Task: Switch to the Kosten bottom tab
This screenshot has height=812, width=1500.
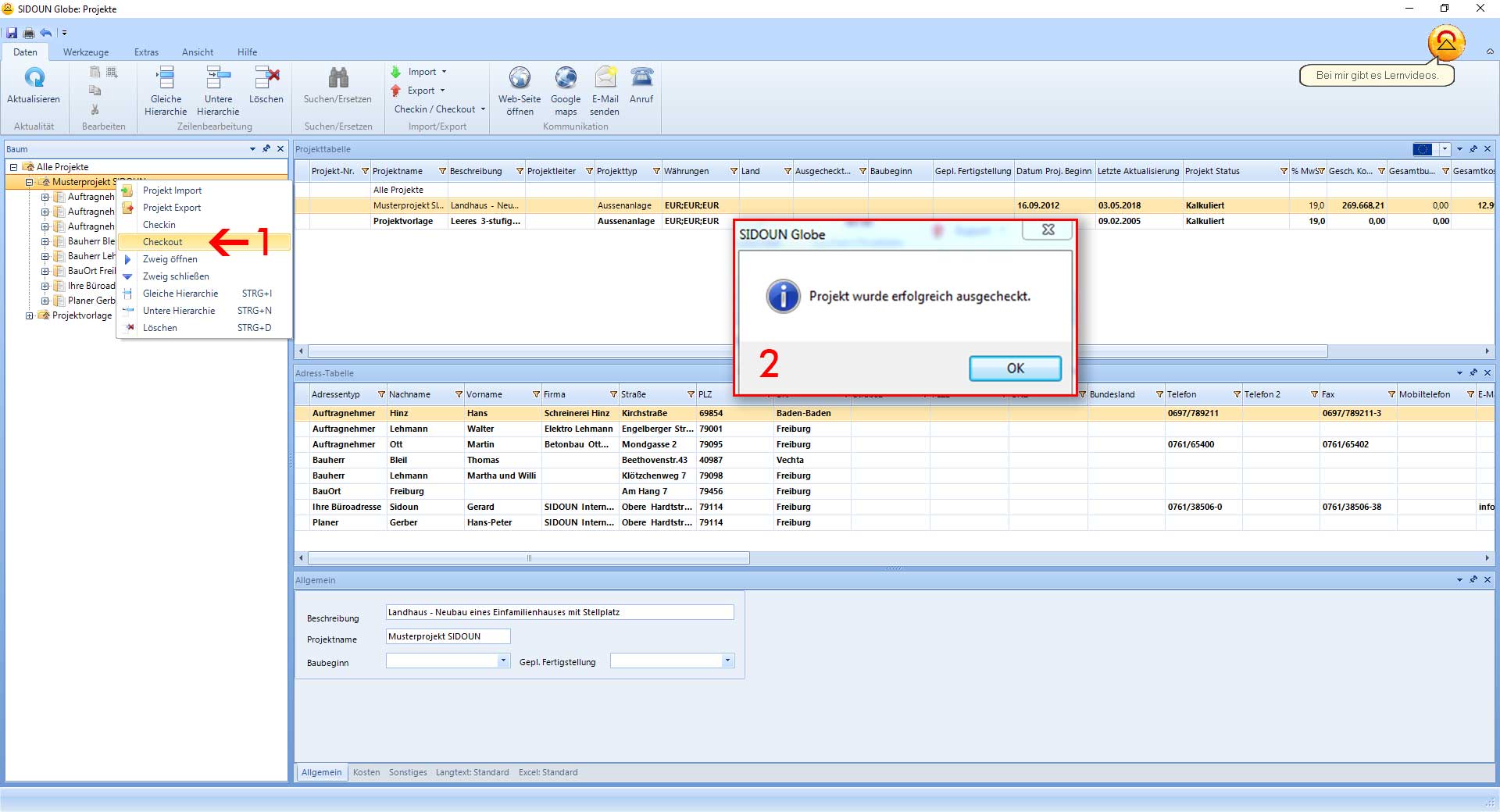Action: pos(366,773)
